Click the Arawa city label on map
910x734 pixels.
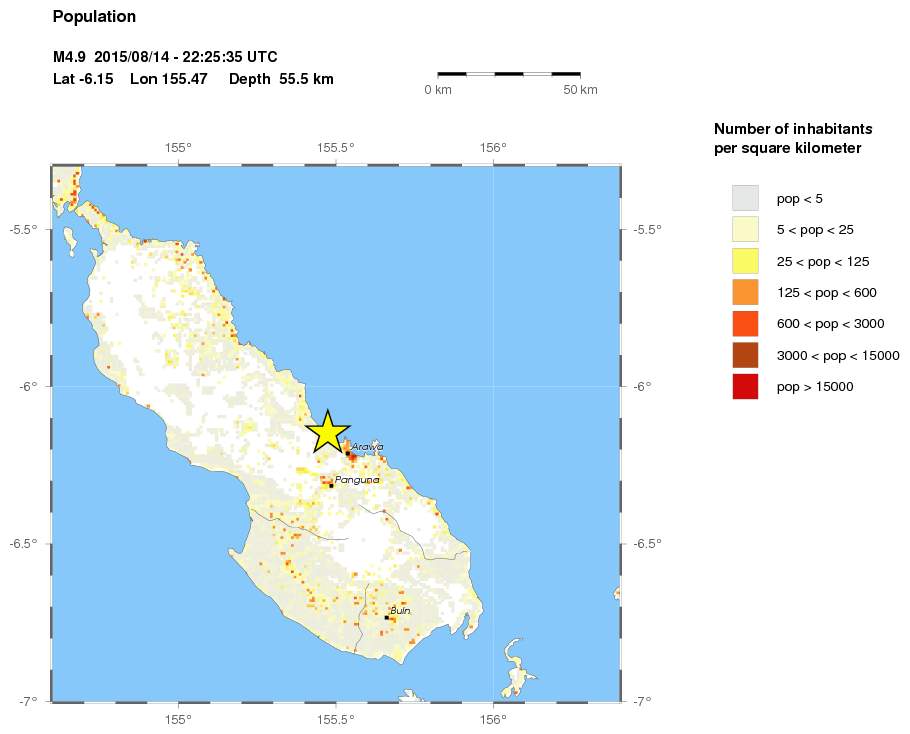(x=367, y=447)
